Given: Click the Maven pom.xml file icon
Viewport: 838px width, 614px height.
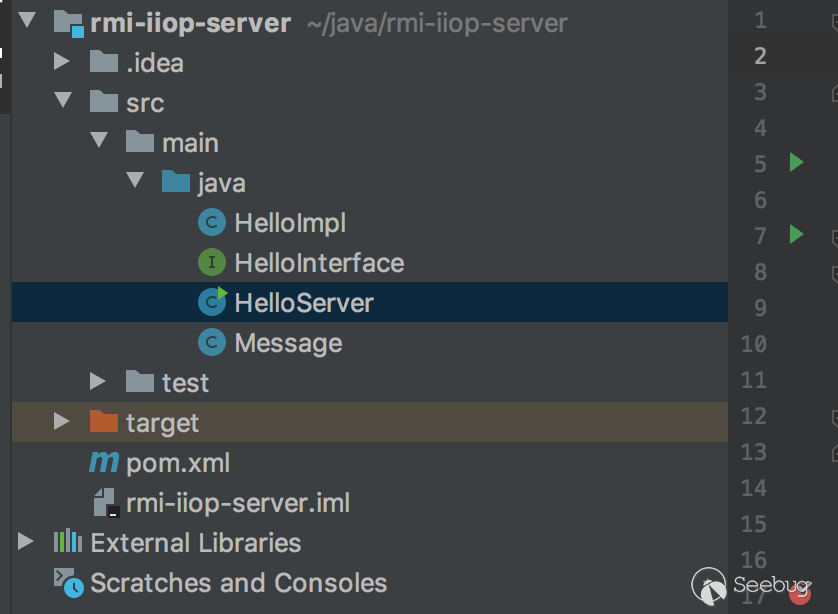Looking at the screenshot, I should click(x=104, y=463).
